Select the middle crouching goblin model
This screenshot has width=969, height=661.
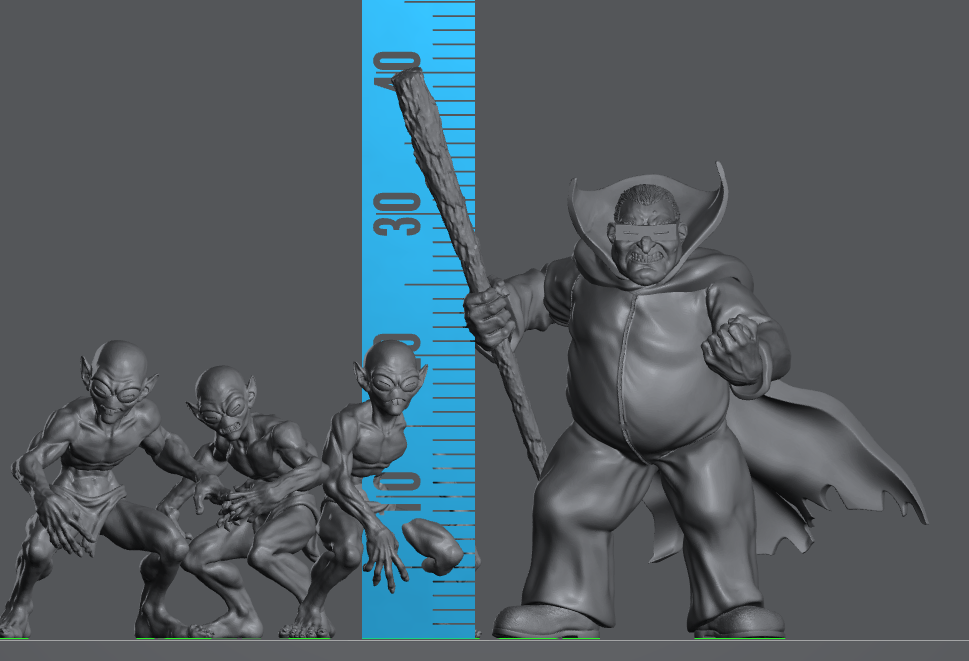click(x=245, y=490)
